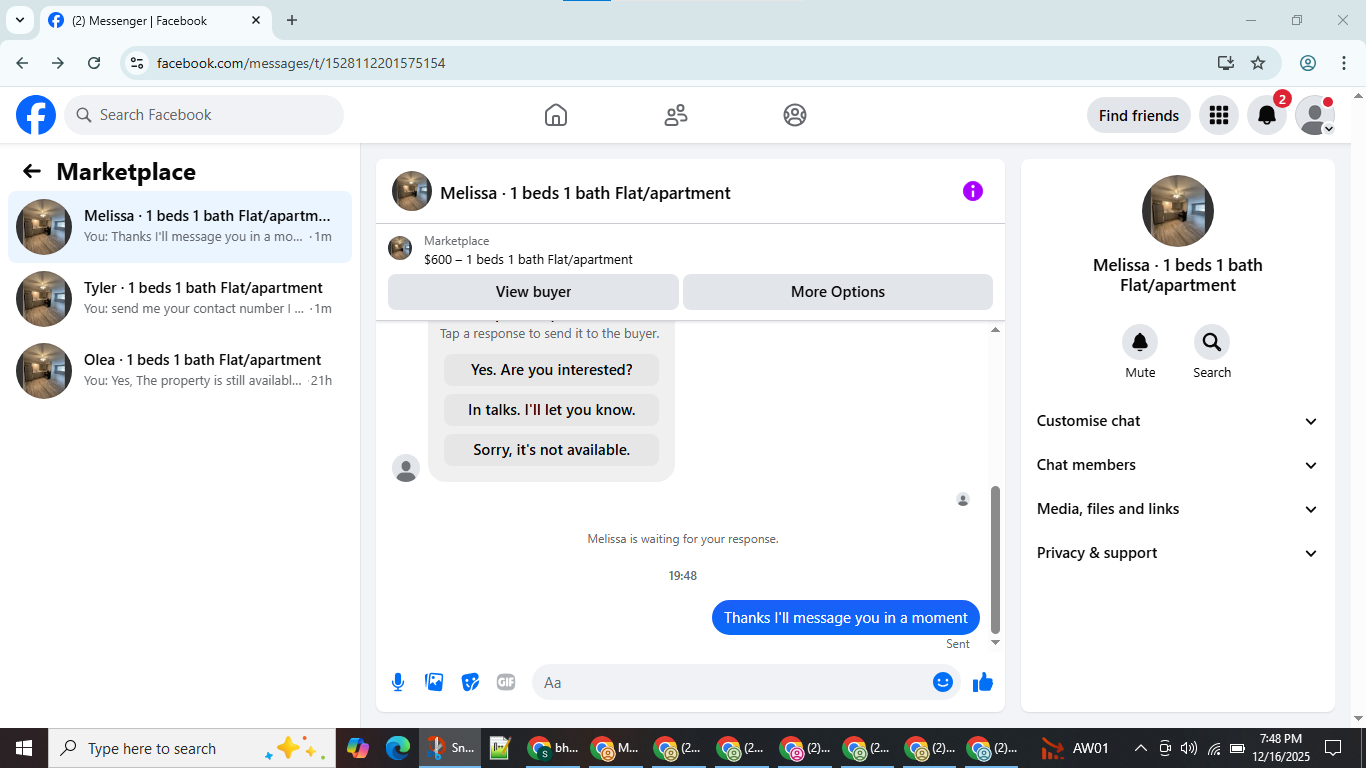Expand the Privacy & support section
This screenshot has width=1366, height=768.
[1178, 553]
